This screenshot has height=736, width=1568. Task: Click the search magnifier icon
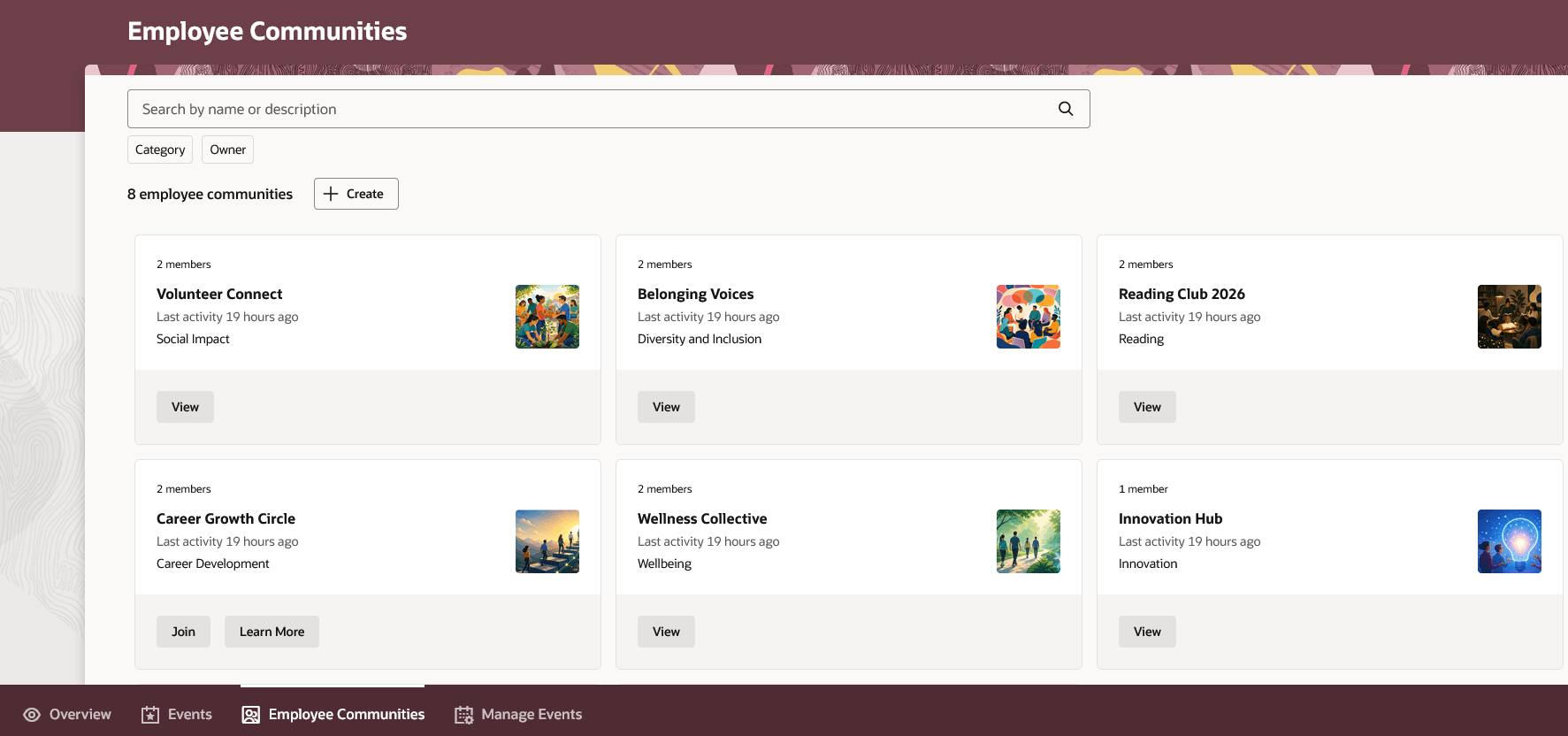[x=1066, y=109]
